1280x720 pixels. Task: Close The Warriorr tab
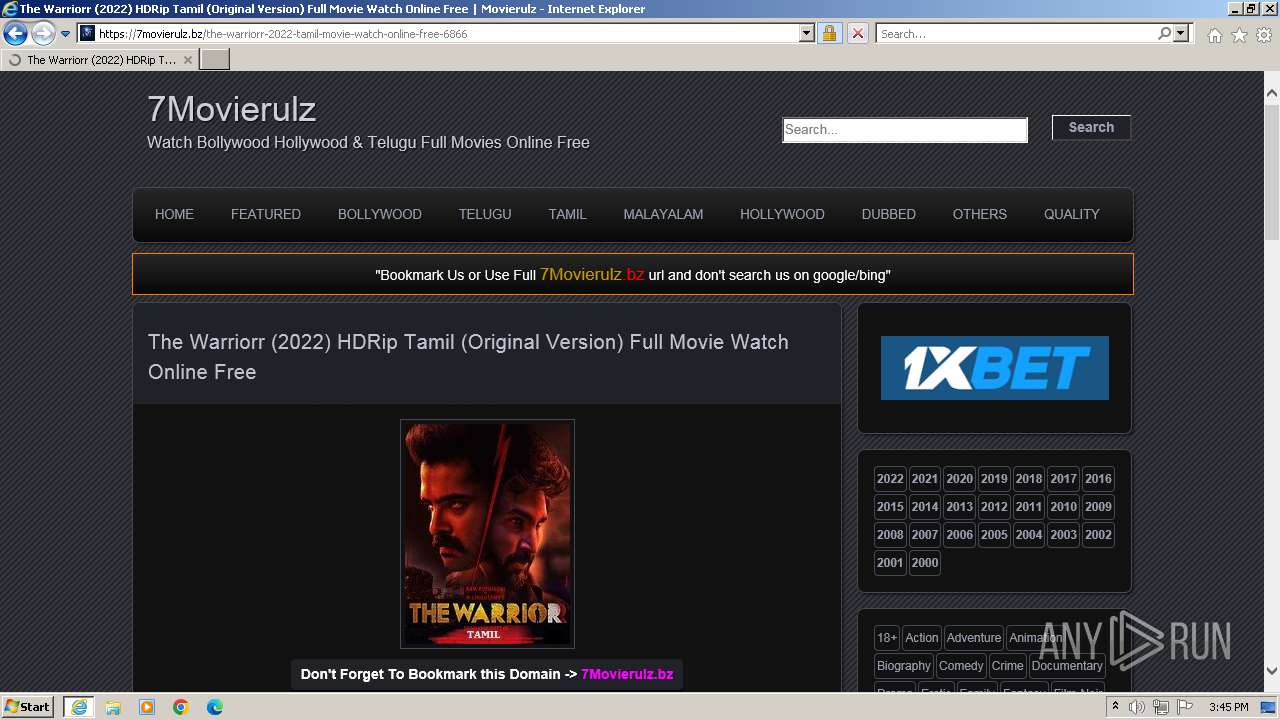point(187,60)
